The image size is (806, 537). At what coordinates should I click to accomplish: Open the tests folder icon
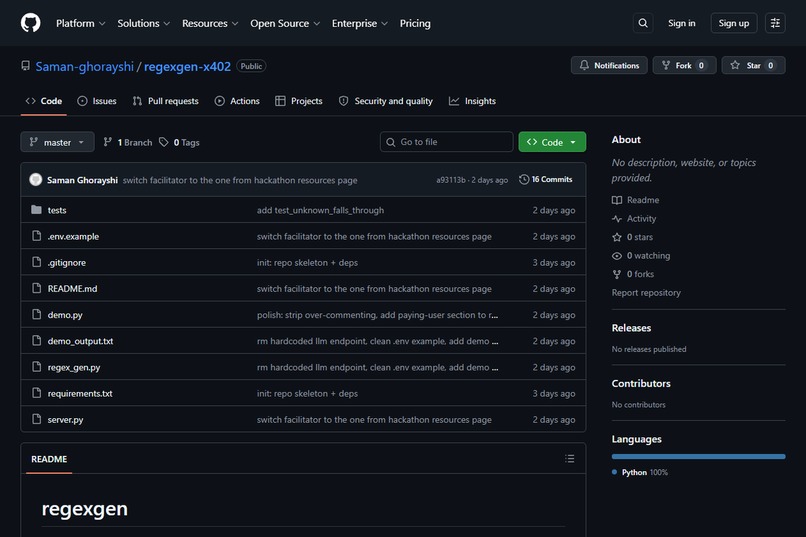coord(36,210)
